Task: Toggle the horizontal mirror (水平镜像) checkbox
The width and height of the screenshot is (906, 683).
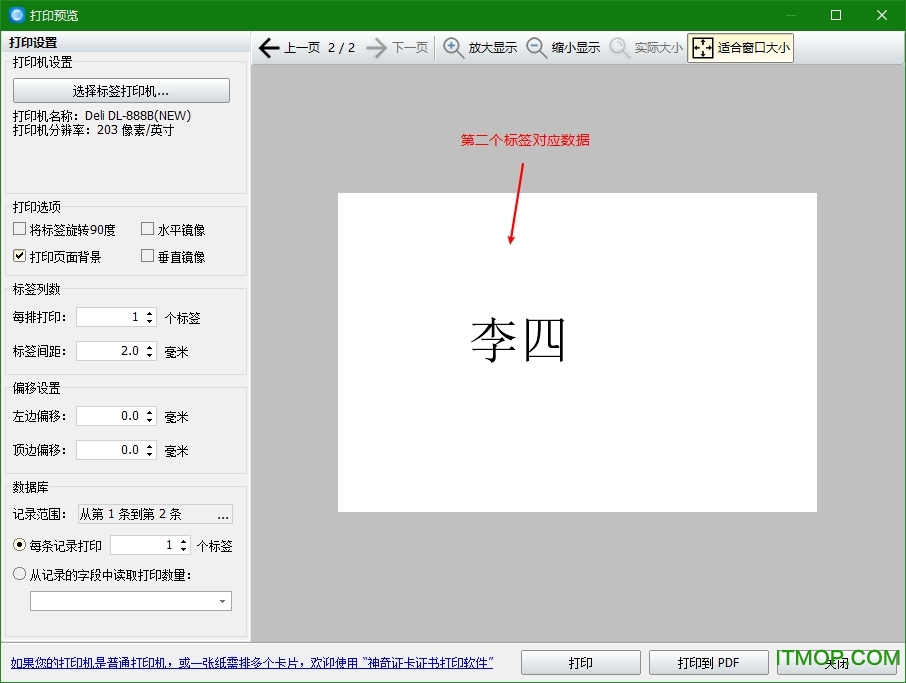Action: coord(148,230)
